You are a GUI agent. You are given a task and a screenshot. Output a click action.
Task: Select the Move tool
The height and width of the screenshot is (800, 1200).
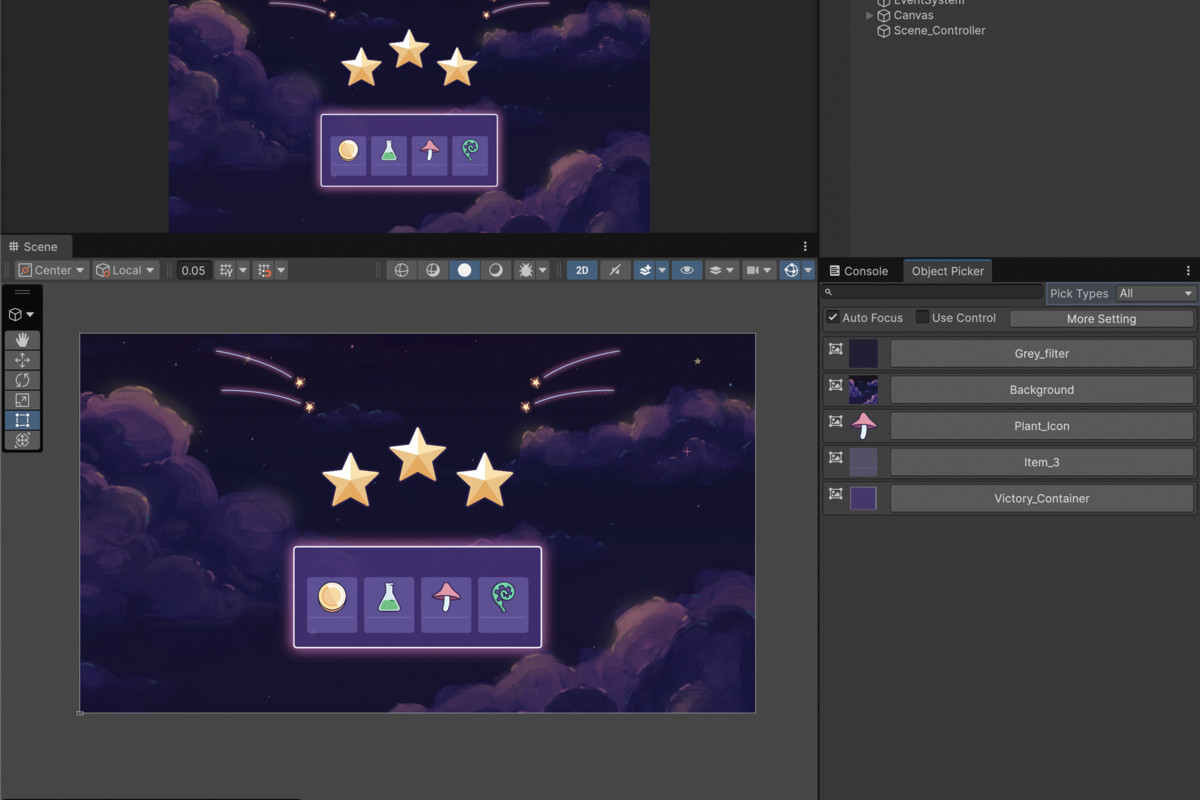(x=22, y=360)
